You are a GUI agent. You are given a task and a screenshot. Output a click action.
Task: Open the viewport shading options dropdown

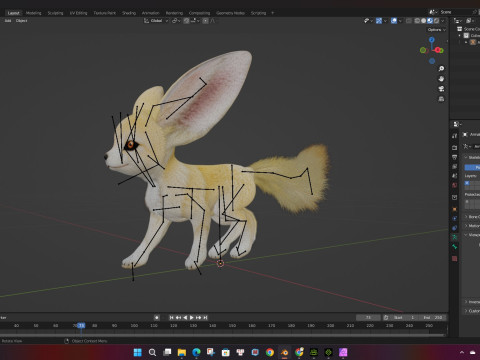[443, 21]
